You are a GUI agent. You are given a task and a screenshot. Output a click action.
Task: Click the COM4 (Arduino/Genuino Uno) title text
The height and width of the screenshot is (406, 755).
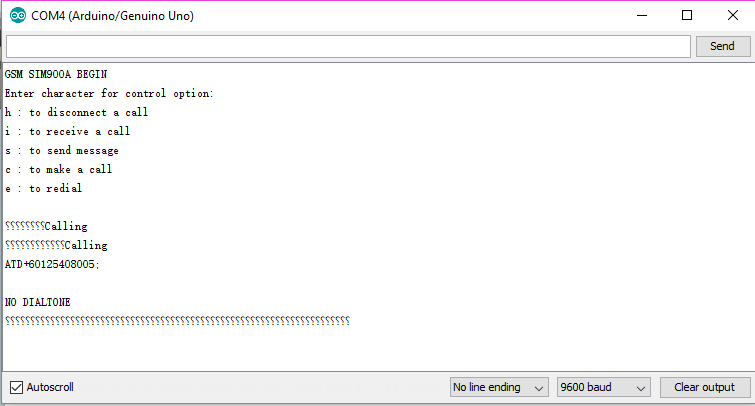112,16
